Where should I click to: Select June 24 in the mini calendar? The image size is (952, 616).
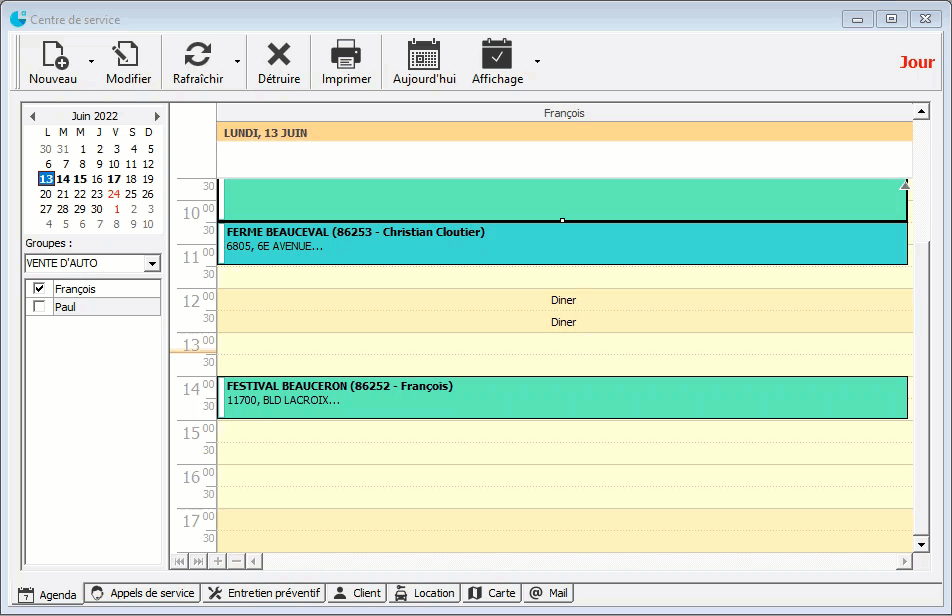click(x=114, y=194)
